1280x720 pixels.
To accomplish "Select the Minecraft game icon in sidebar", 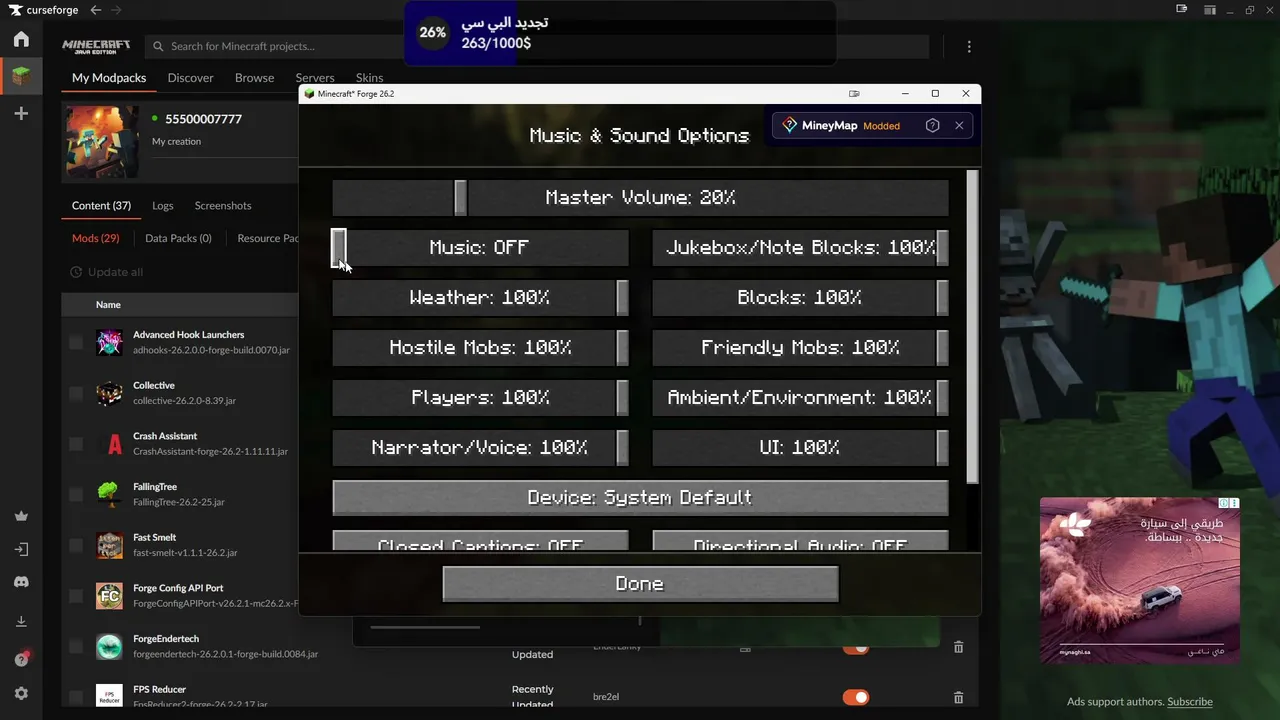I will coord(21,76).
